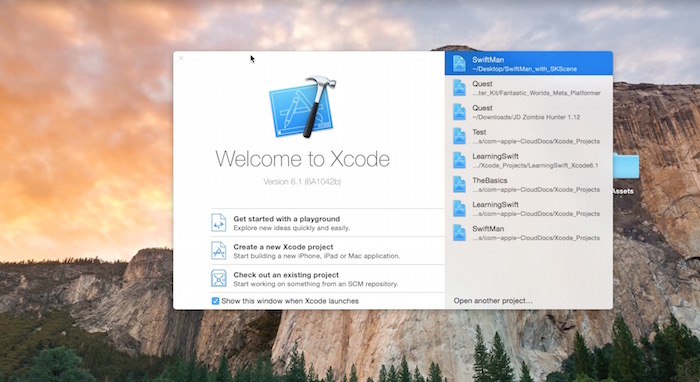Open SwiftMan project in Desktop folder
The image size is (700, 382).
tap(529, 63)
